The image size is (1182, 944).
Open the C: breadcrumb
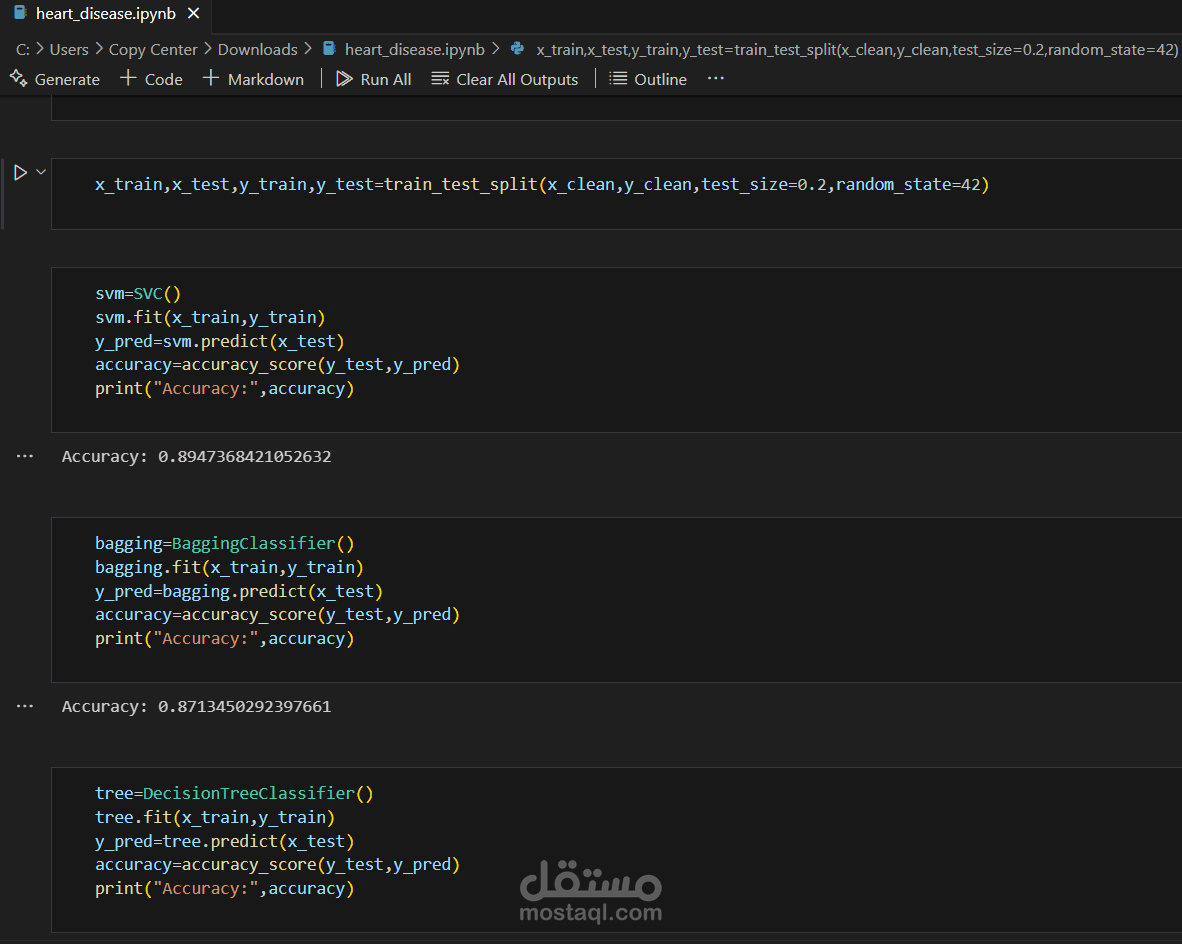[23, 50]
